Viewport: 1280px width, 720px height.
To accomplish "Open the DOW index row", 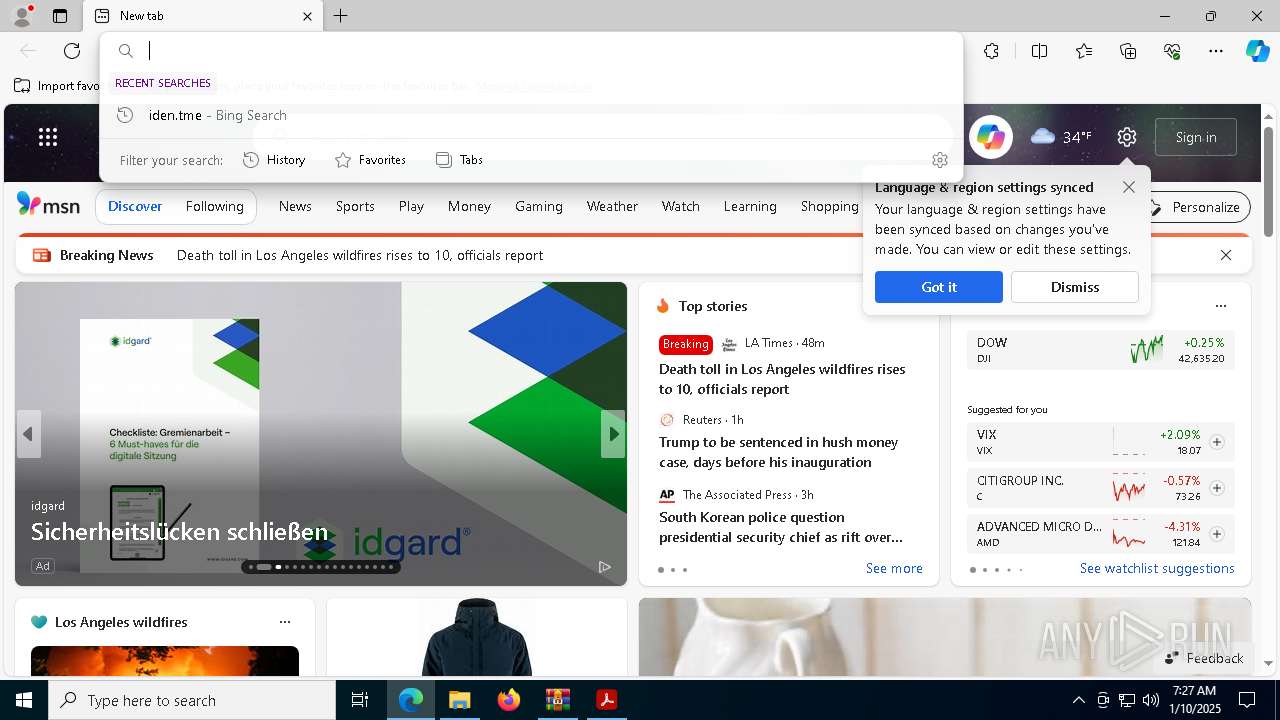I will click(1101, 350).
